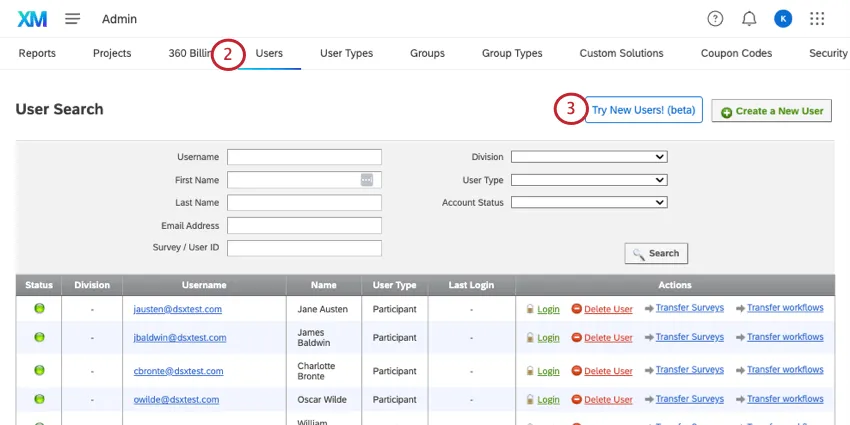This screenshot has height=425, width=850.
Task: Expand the User Type dropdown
Action: [589, 180]
